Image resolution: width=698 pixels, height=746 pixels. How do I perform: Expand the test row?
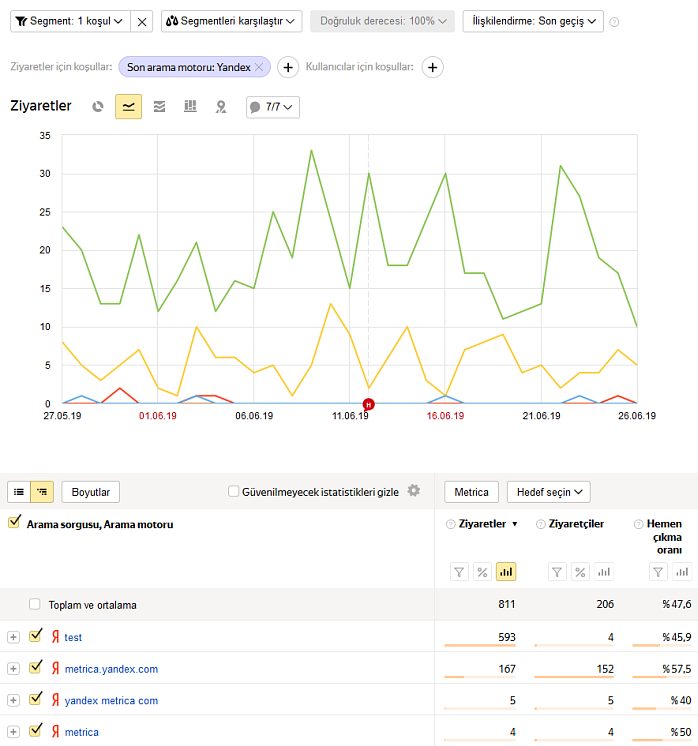(x=13, y=637)
